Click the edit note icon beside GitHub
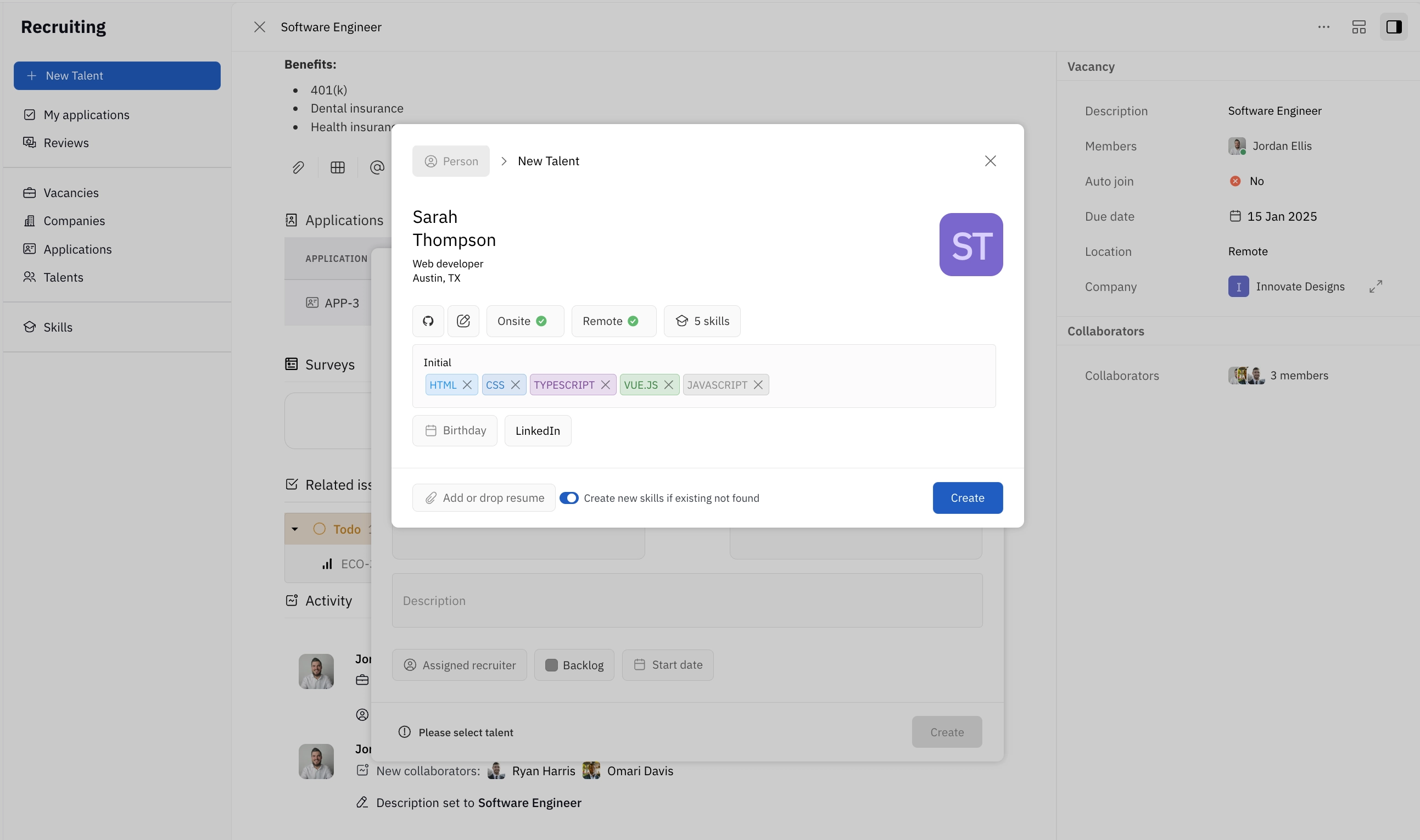Screen dimensions: 1420x840 pos(463,321)
